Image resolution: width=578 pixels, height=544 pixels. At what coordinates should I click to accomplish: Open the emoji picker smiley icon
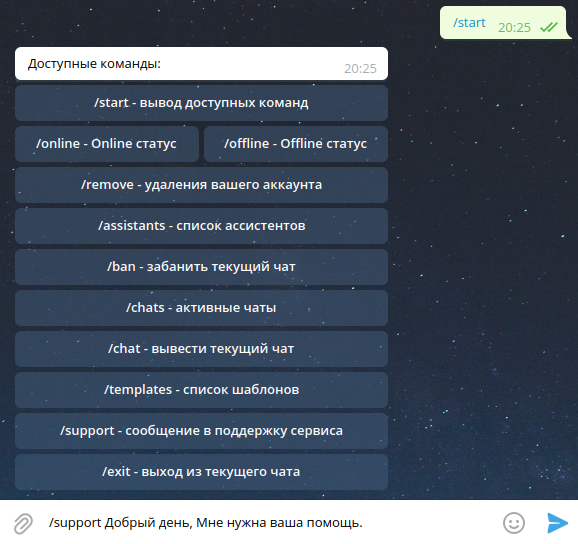[513, 523]
